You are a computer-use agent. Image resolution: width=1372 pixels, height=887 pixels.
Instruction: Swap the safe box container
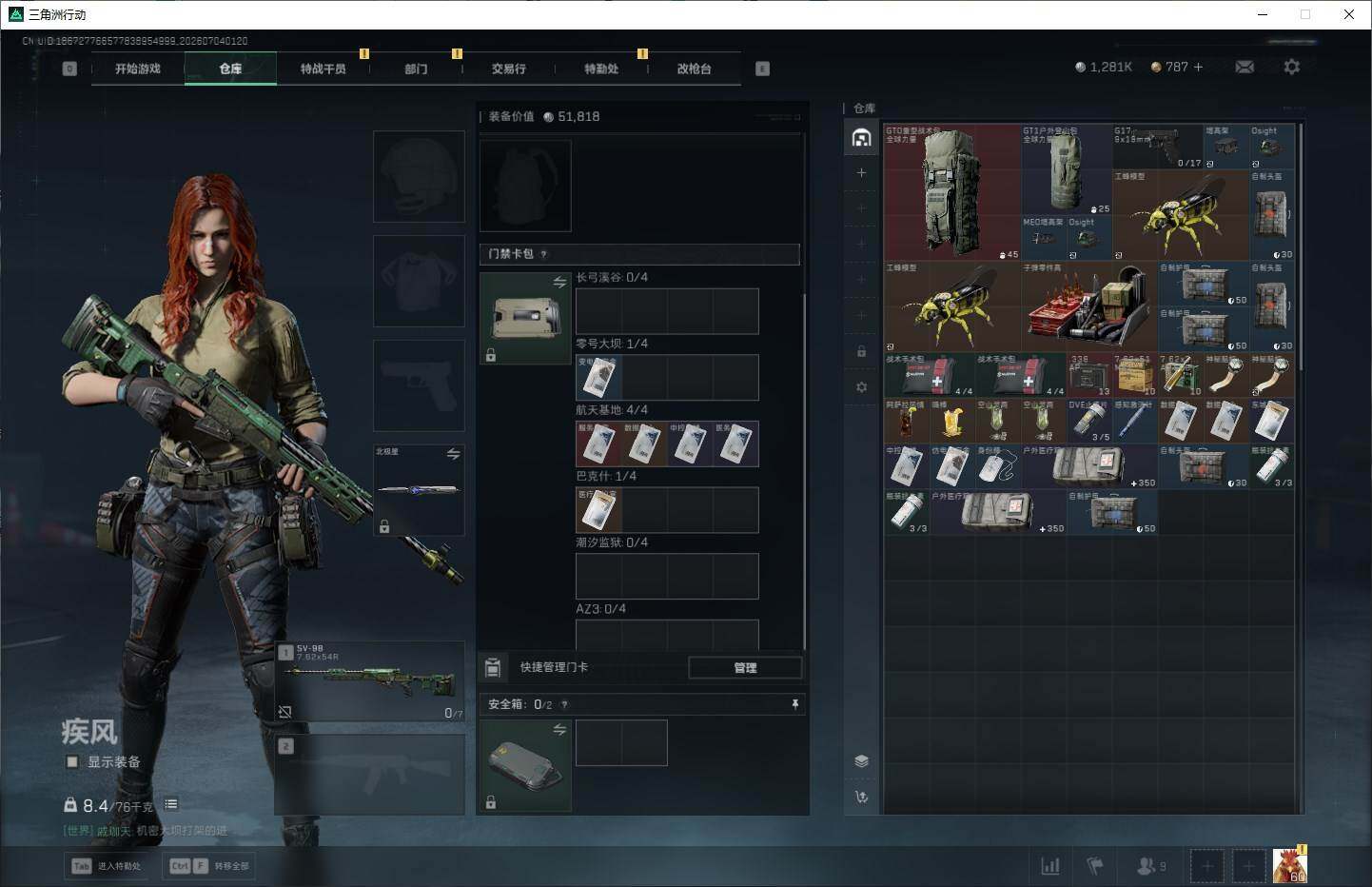tap(559, 729)
